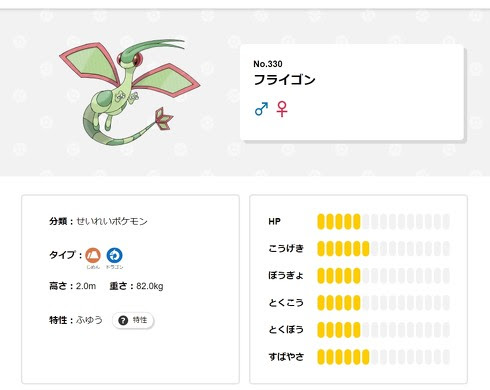Click the フライゴン name heading

point(284,80)
